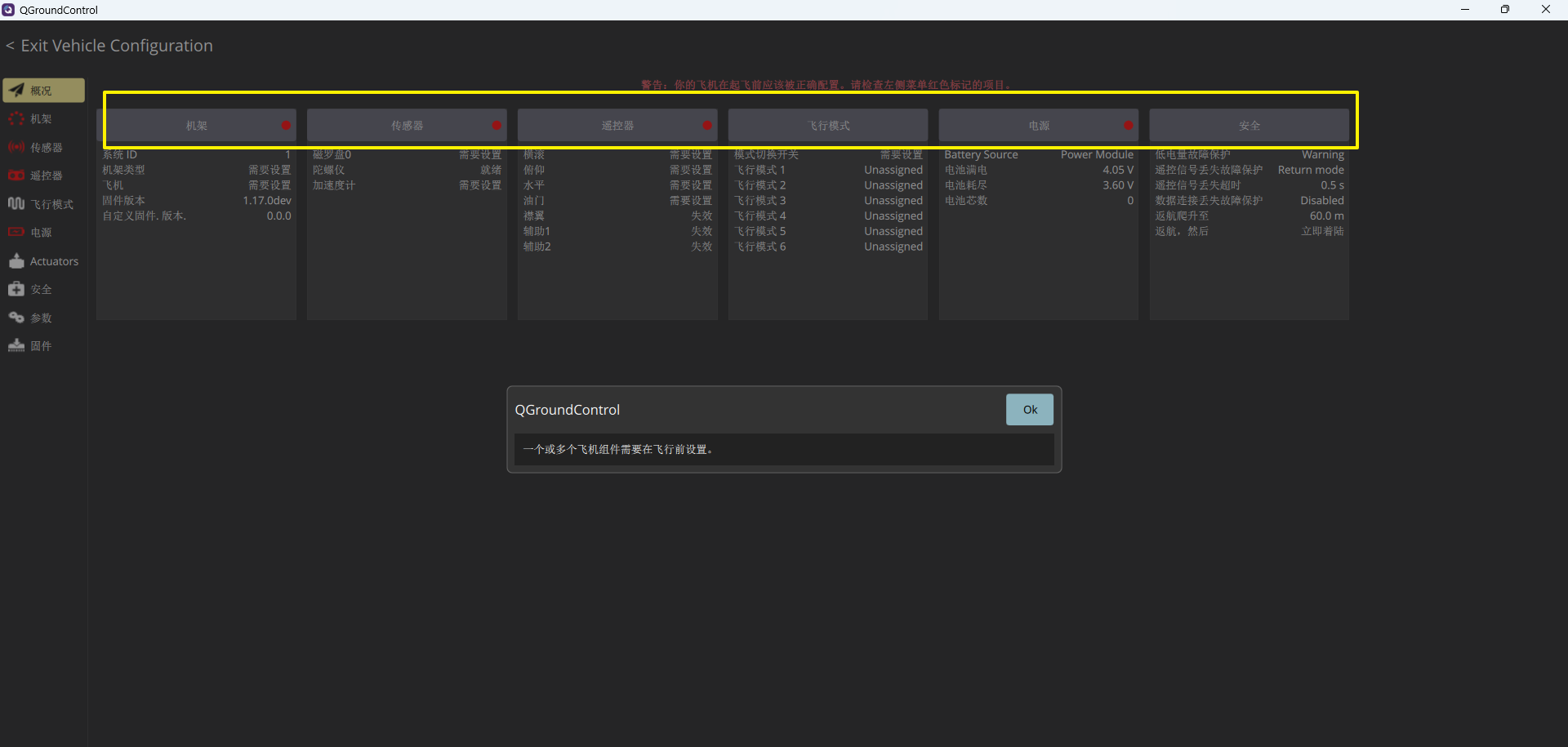Click the Warning value for 低电量故障保护
Screen dimensions: 1568x747
tap(1323, 155)
